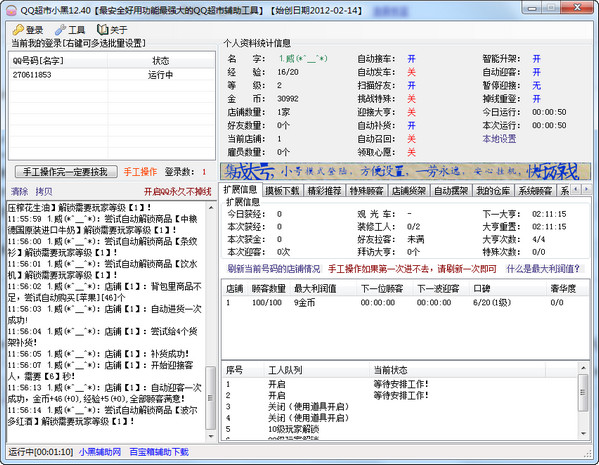Open 开启QQ永久不掉线 link
Image resolution: width=599 pixels, height=465 pixels.
177,191
